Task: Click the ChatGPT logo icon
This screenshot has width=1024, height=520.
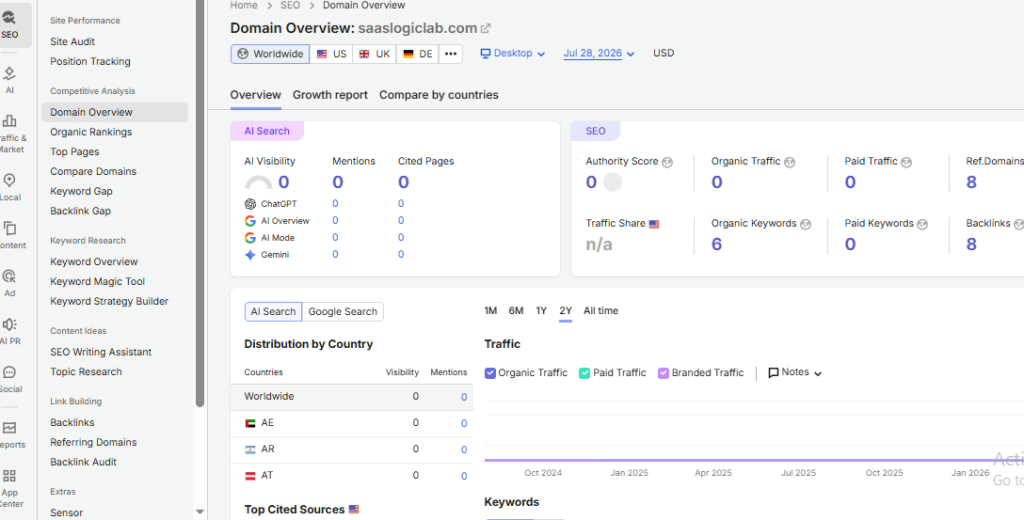Action: coord(250,204)
